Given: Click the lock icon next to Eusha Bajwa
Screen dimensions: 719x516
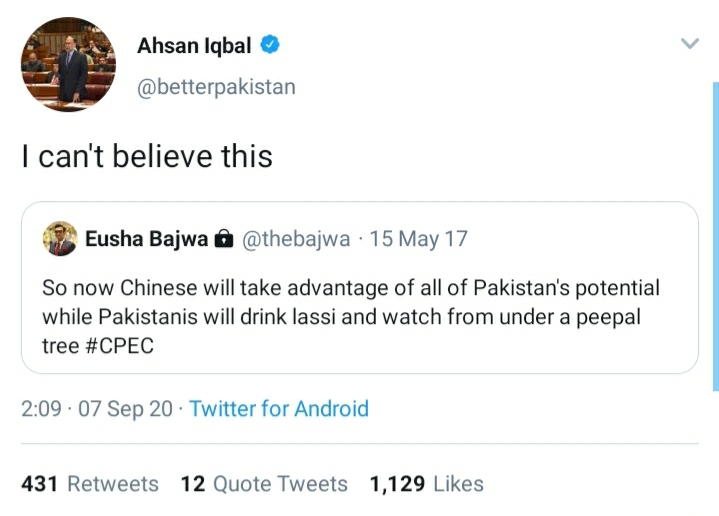Looking at the screenshot, I should 225,240.
